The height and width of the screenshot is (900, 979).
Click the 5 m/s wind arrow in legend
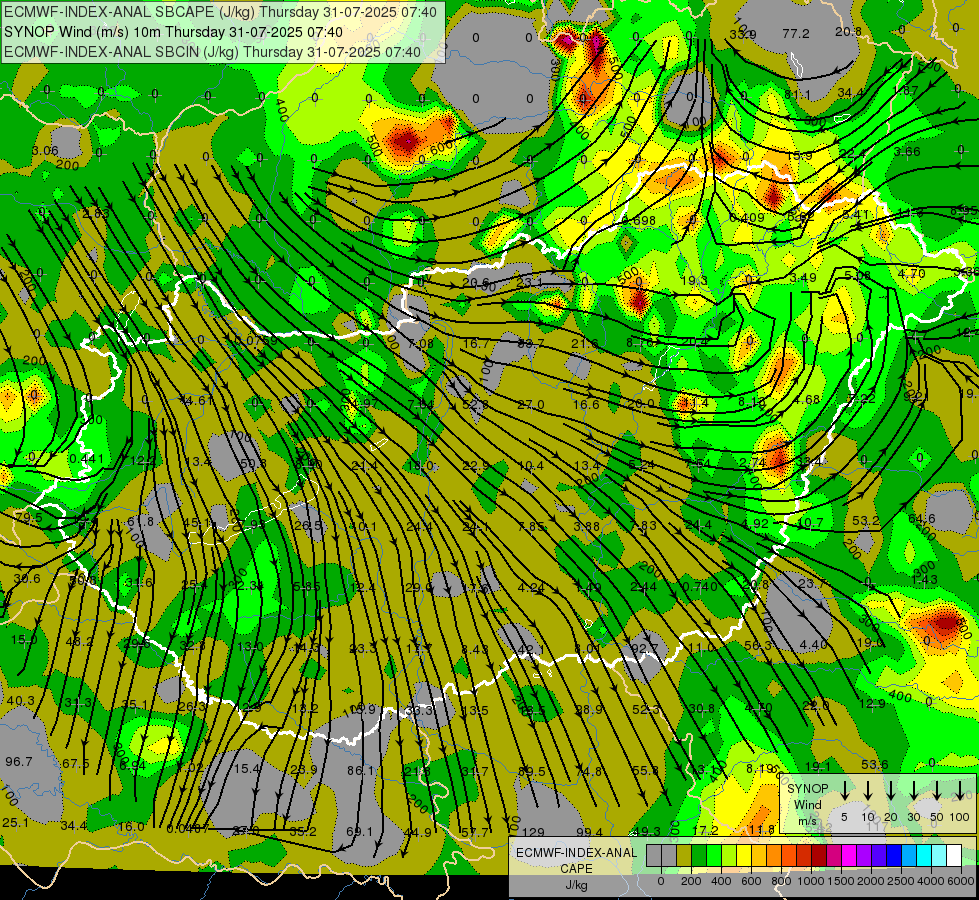tap(844, 791)
